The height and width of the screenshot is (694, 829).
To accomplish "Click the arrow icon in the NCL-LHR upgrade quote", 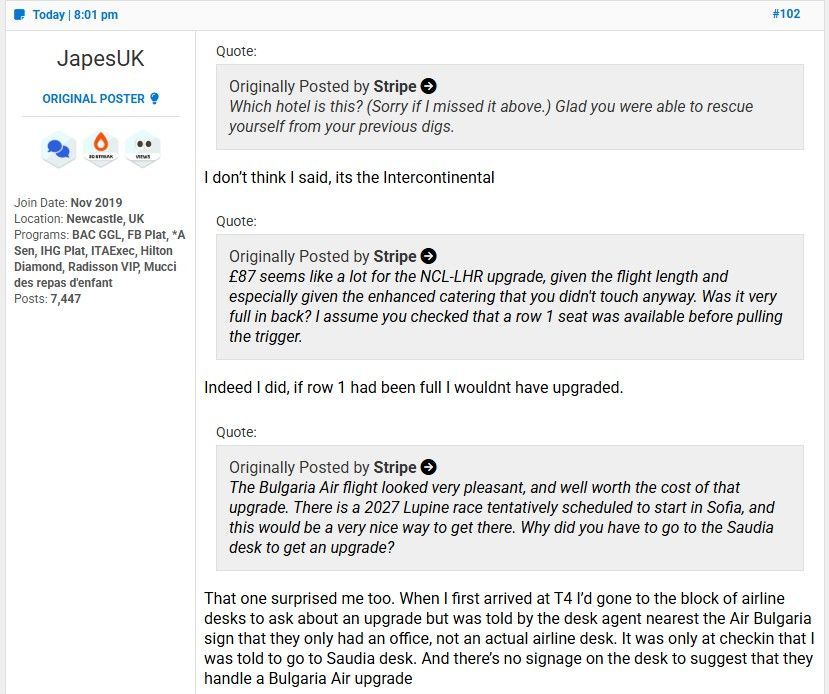I will click(428, 256).
